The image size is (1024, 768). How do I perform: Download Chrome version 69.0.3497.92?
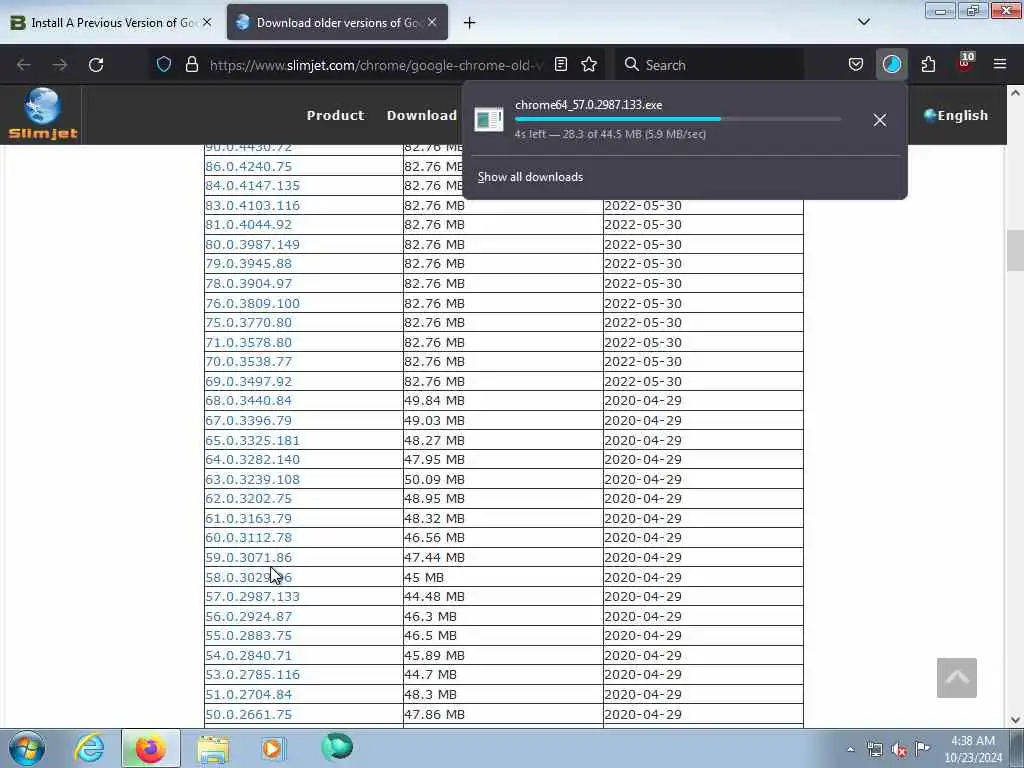tap(248, 381)
